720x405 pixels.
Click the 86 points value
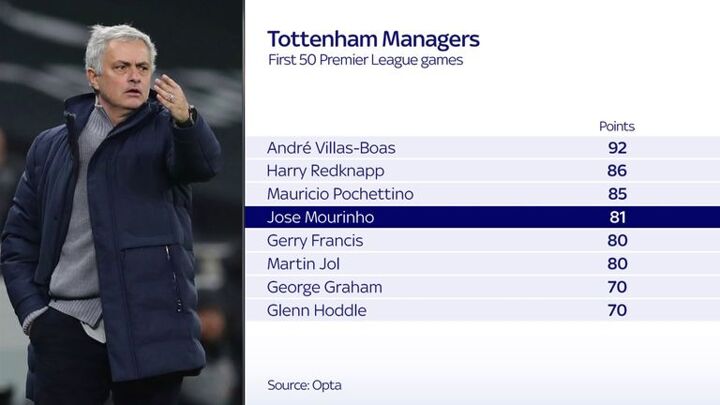[x=617, y=171]
